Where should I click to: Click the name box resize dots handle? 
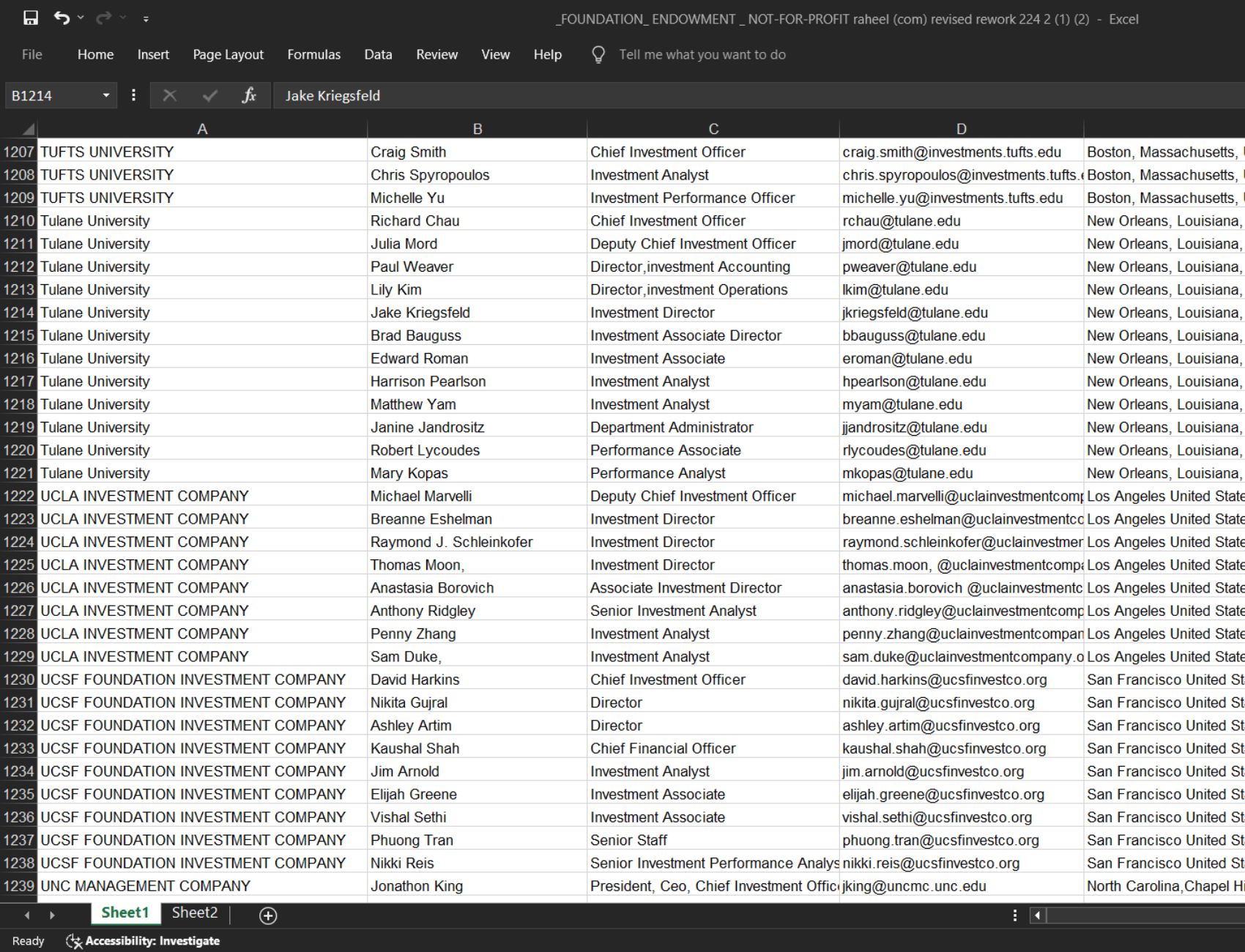(133, 95)
